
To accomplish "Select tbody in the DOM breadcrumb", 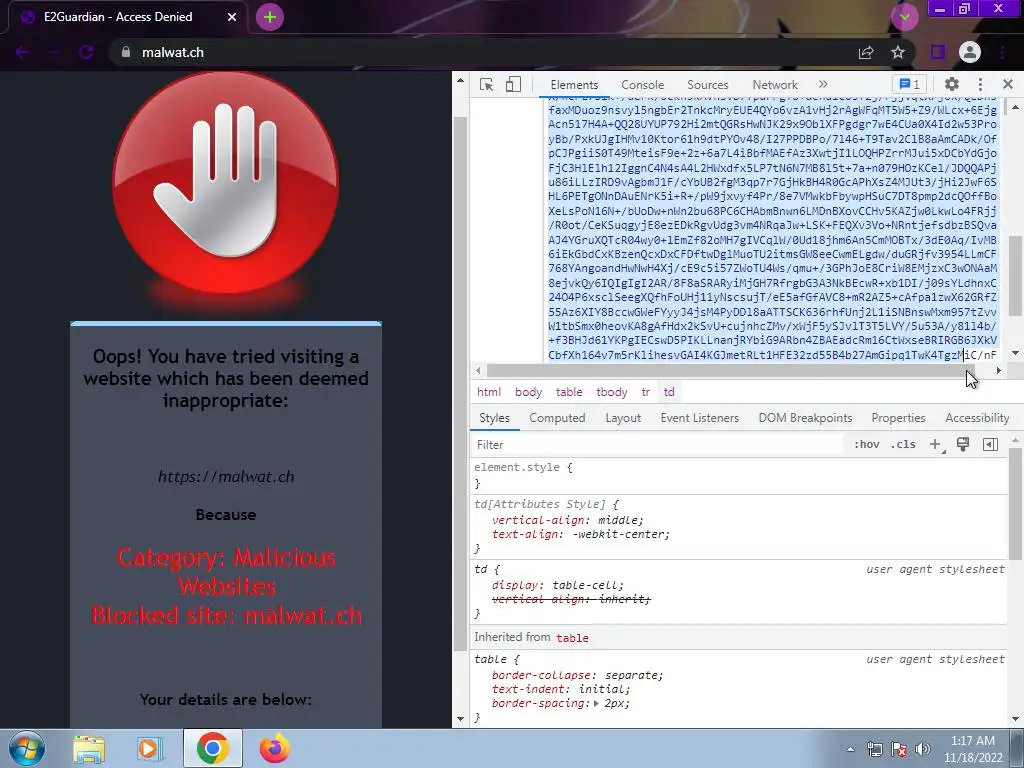I will click(x=611, y=392).
